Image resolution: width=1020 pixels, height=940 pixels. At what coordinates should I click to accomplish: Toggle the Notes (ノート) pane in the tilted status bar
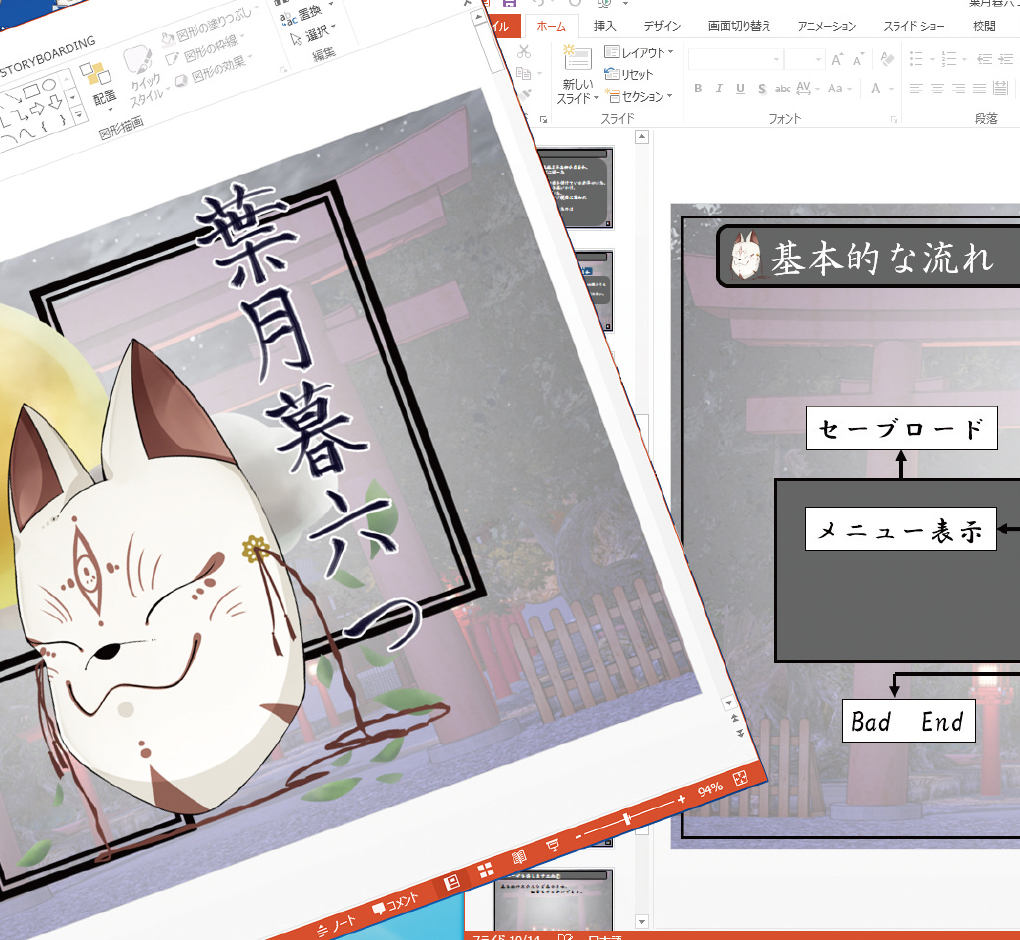(337, 926)
